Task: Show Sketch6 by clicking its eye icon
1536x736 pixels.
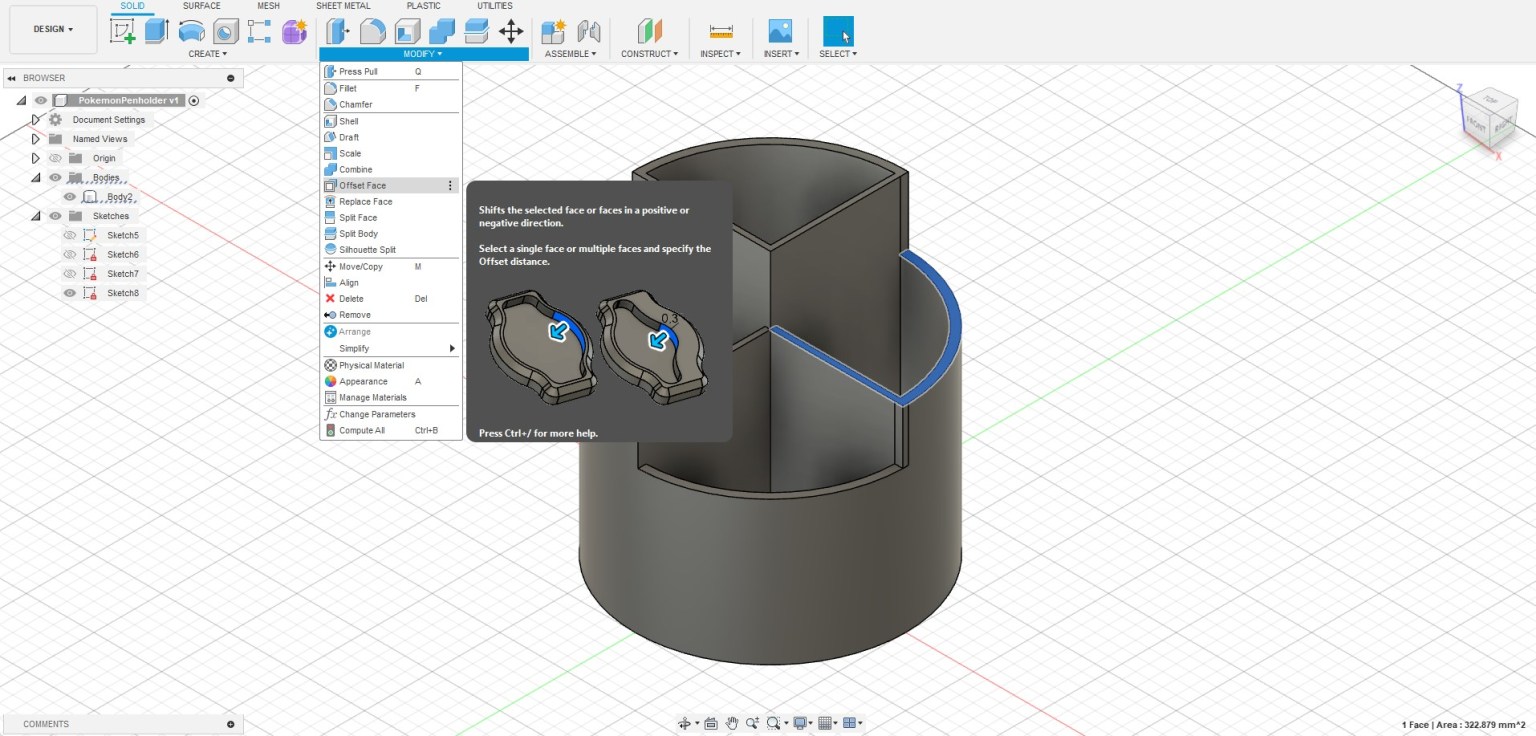Action: [x=71, y=254]
